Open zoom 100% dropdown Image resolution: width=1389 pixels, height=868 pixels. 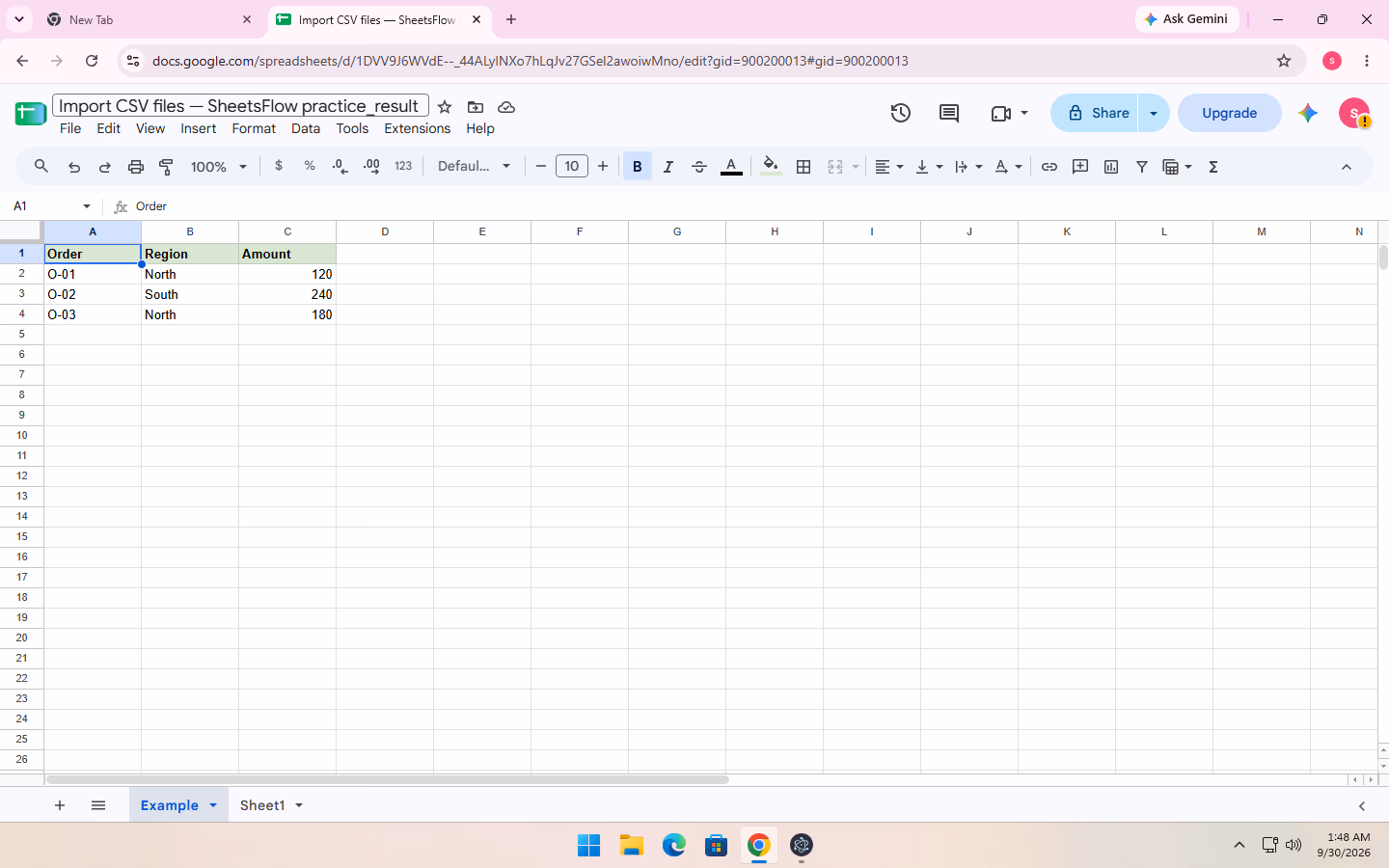(x=219, y=167)
